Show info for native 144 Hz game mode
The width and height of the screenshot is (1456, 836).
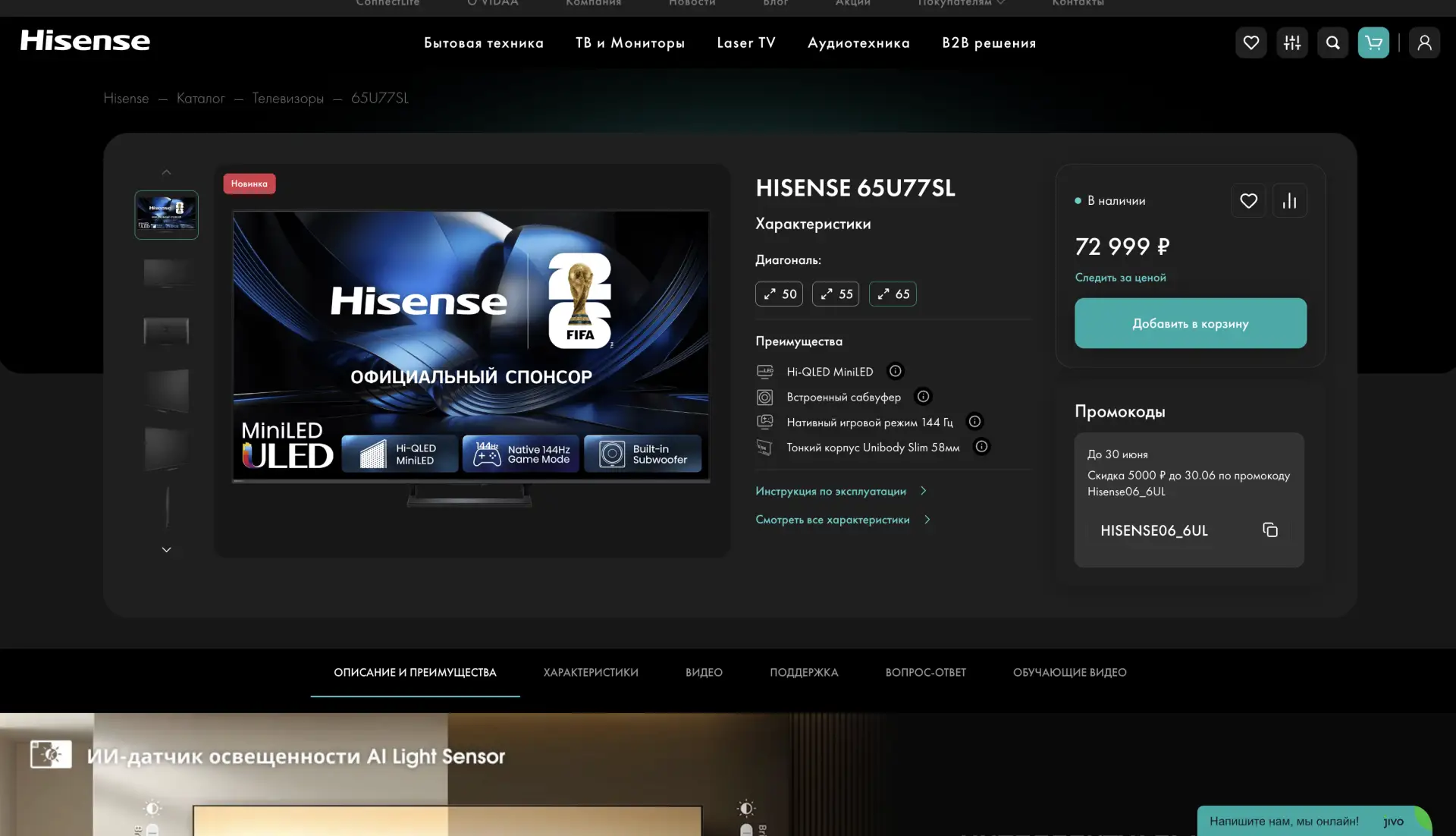coord(974,421)
